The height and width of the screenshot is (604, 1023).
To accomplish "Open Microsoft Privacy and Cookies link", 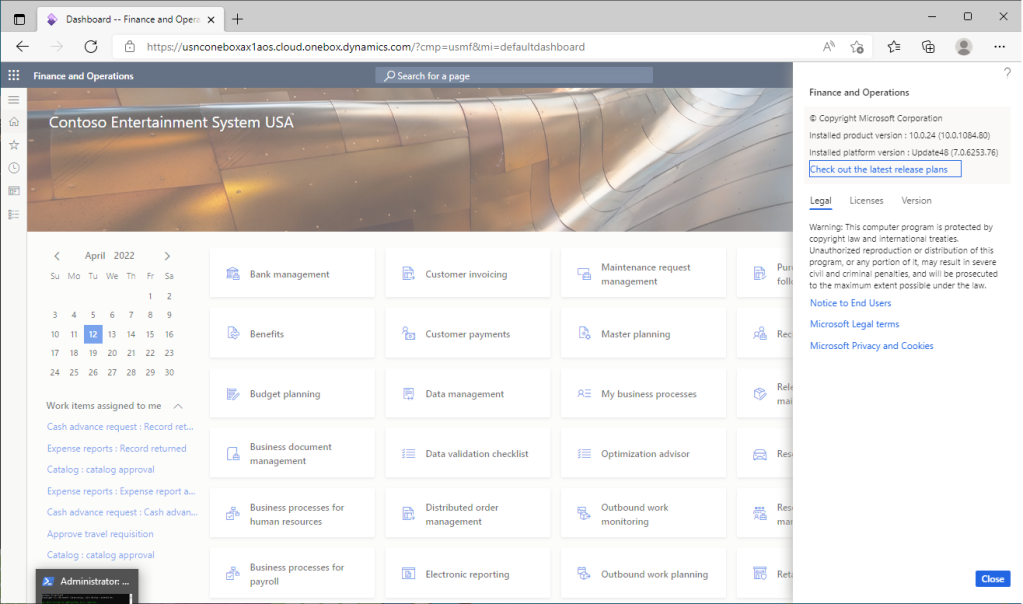I will click(872, 346).
